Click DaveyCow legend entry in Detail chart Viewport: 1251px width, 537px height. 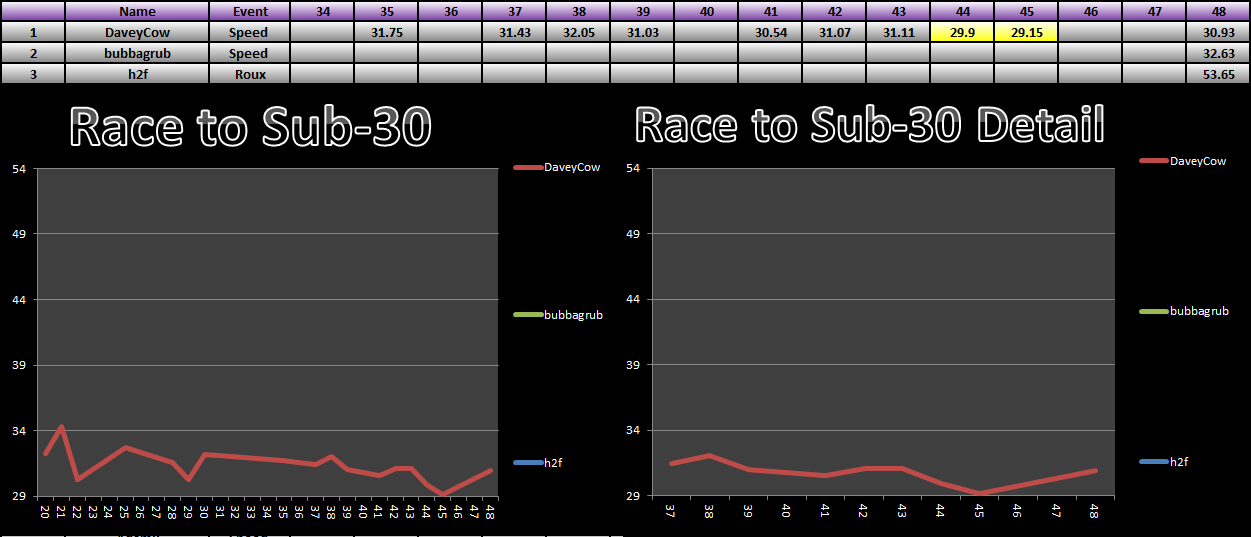click(1182, 160)
